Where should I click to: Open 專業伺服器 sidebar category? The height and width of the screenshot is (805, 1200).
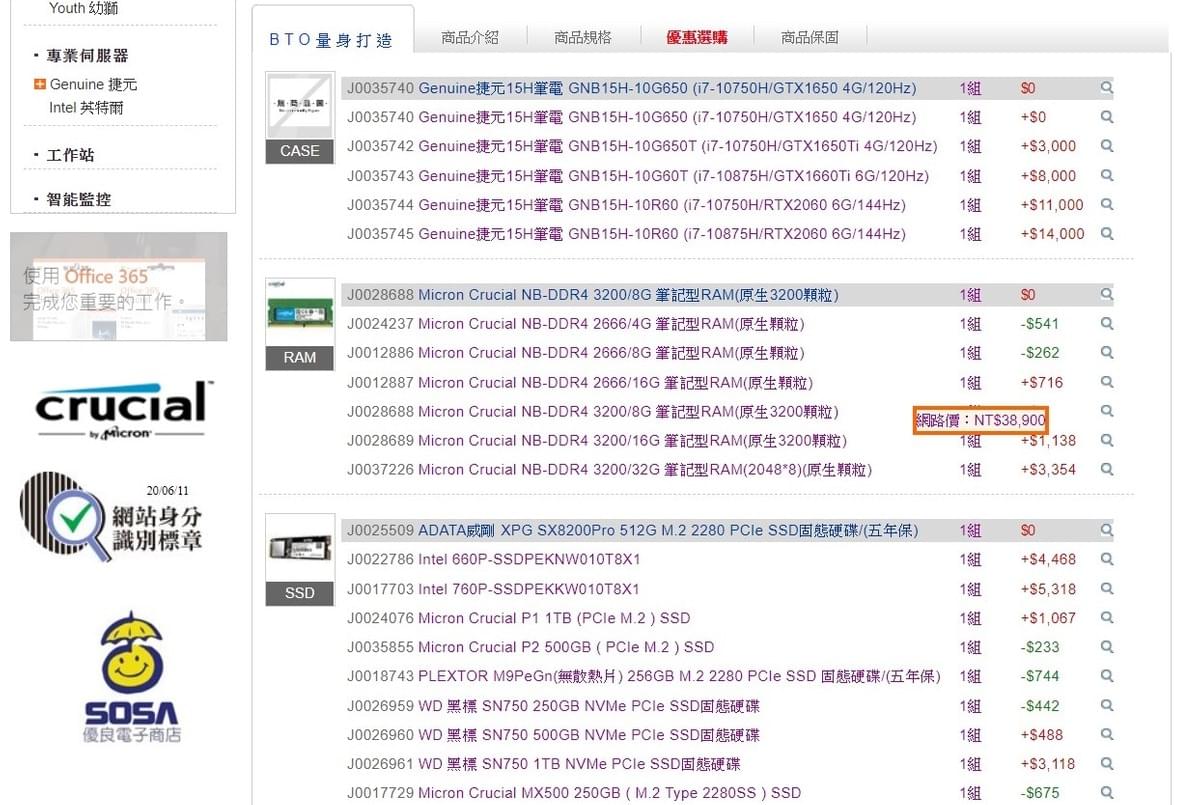pos(87,55)
